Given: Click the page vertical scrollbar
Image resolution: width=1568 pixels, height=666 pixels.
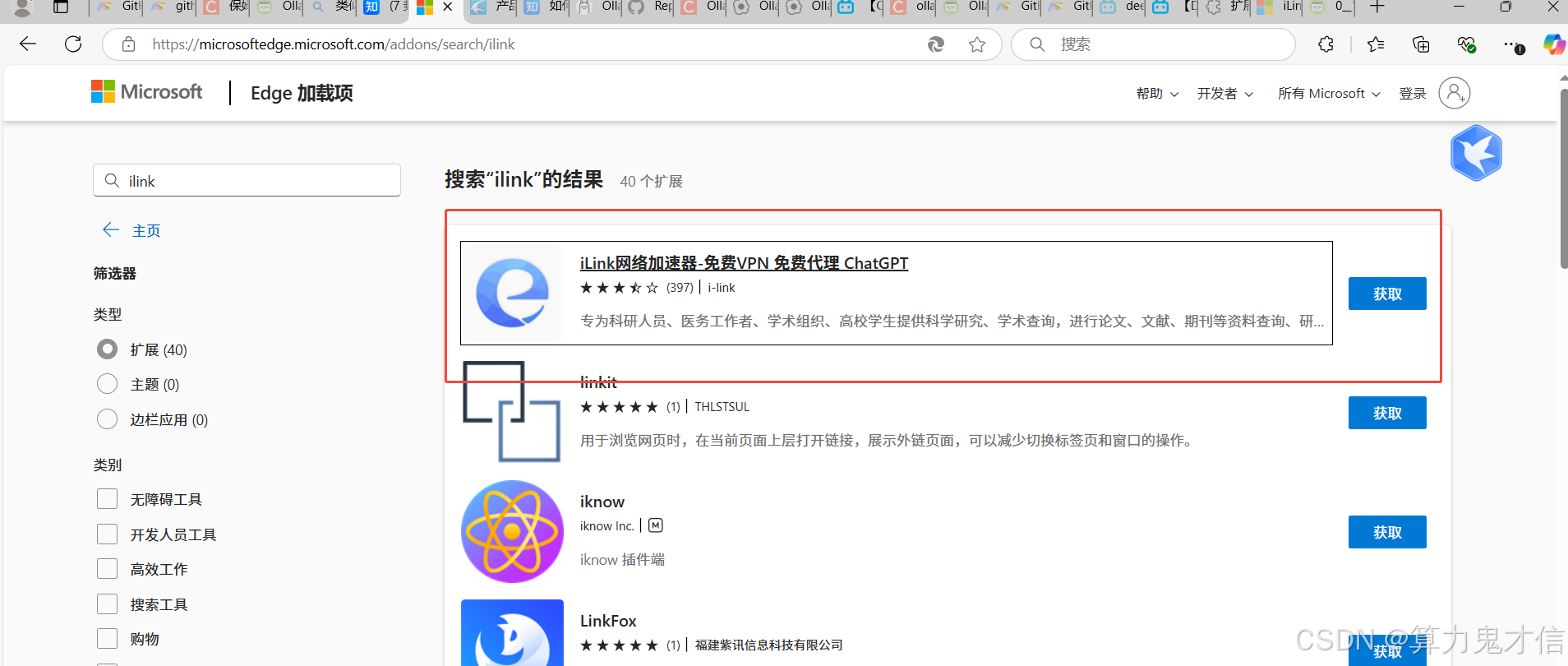Looking at the screenshot, I should pos(1563,178).
